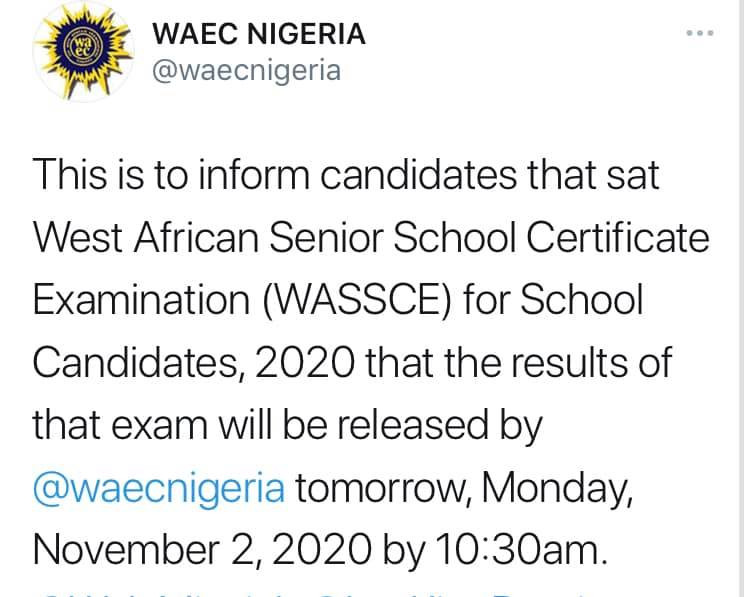Open the @waecnigeria handle below the name
Viewport: 750px width, 597px height.
[x=246, y=72]
